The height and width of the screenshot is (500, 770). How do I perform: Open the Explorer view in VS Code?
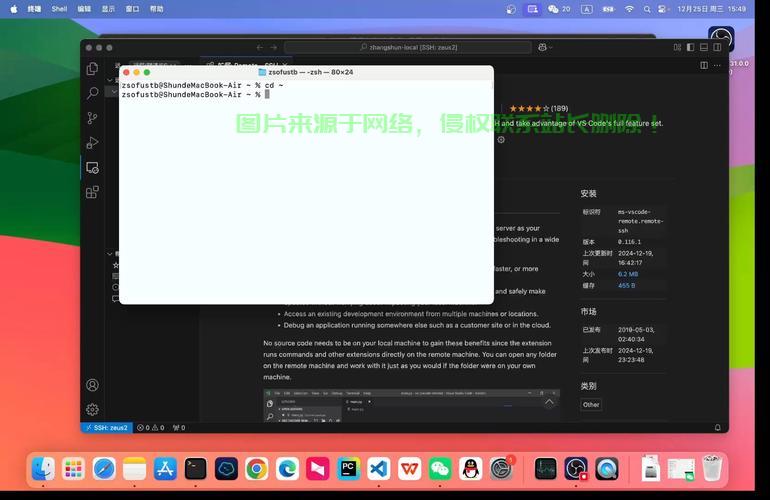click(92, 69)
